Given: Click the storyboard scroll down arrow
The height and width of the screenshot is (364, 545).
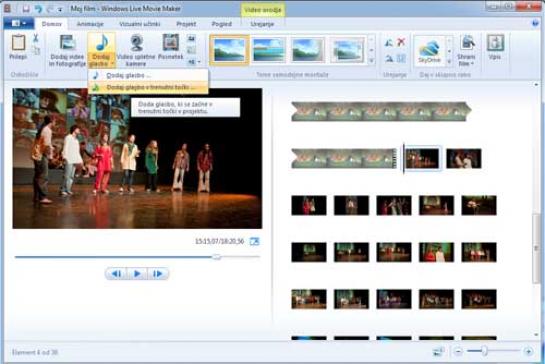Looking at the screenshot, I should tap(536, 334).
